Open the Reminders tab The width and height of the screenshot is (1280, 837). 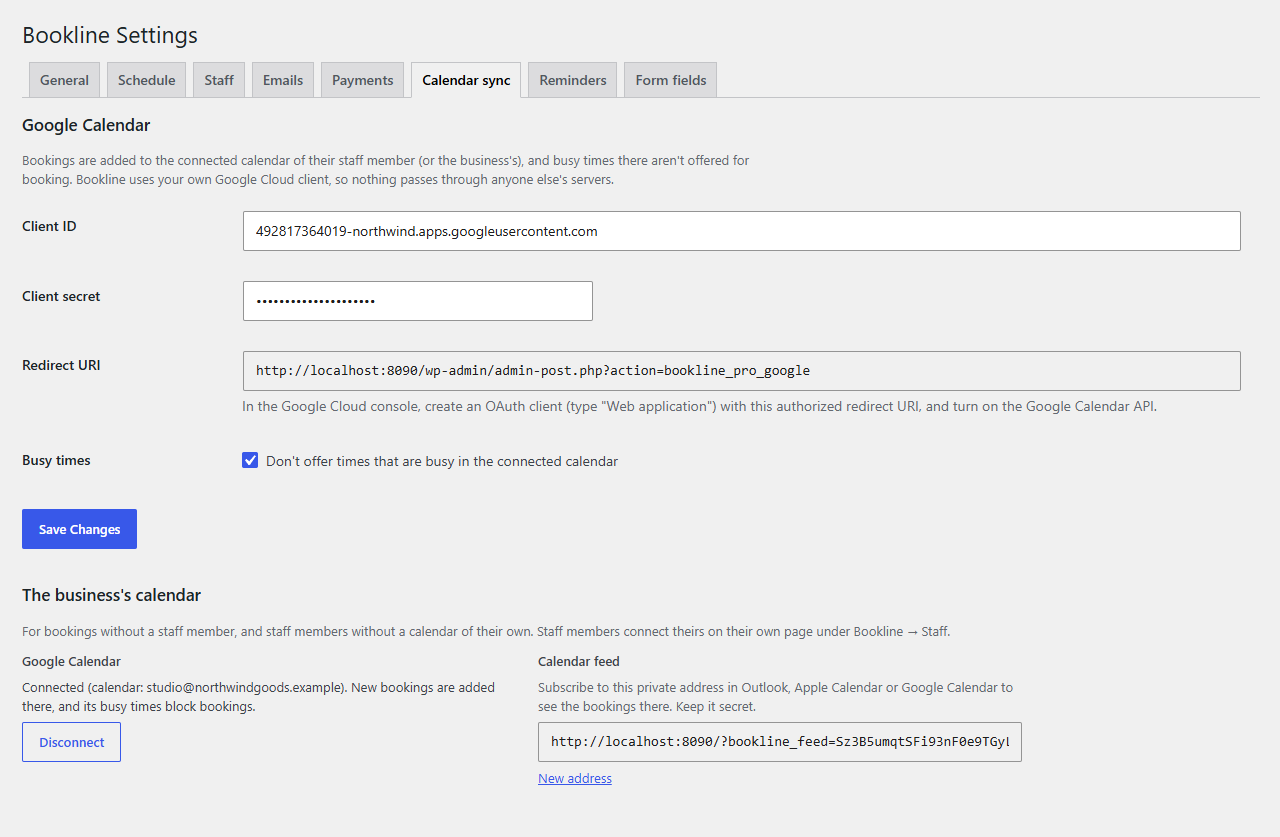[573, 80]
